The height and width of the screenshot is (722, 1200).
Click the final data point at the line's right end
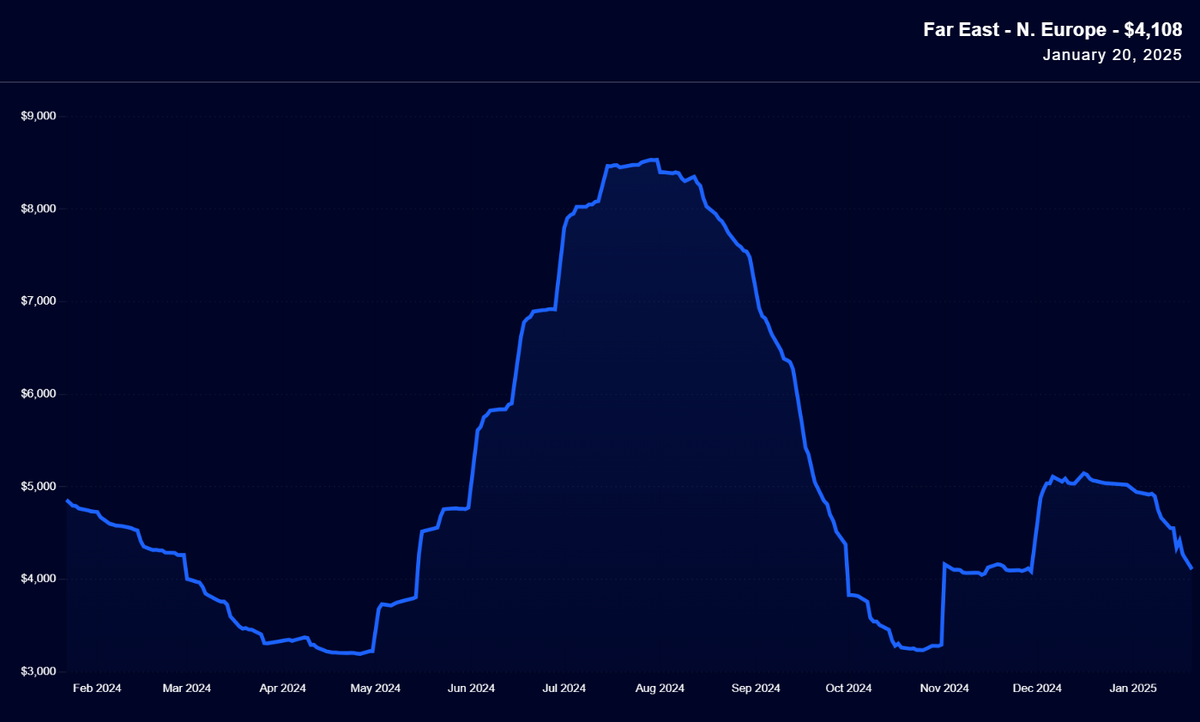pos(1191,568)
